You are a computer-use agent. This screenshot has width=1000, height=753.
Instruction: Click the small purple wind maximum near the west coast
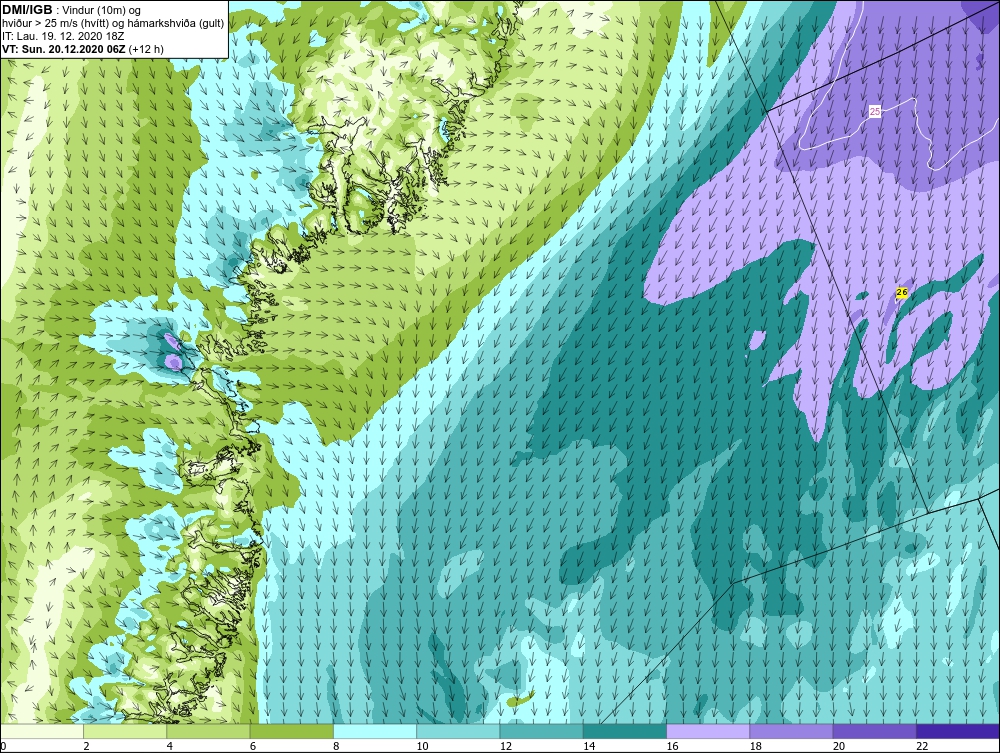tap(172, 362)
